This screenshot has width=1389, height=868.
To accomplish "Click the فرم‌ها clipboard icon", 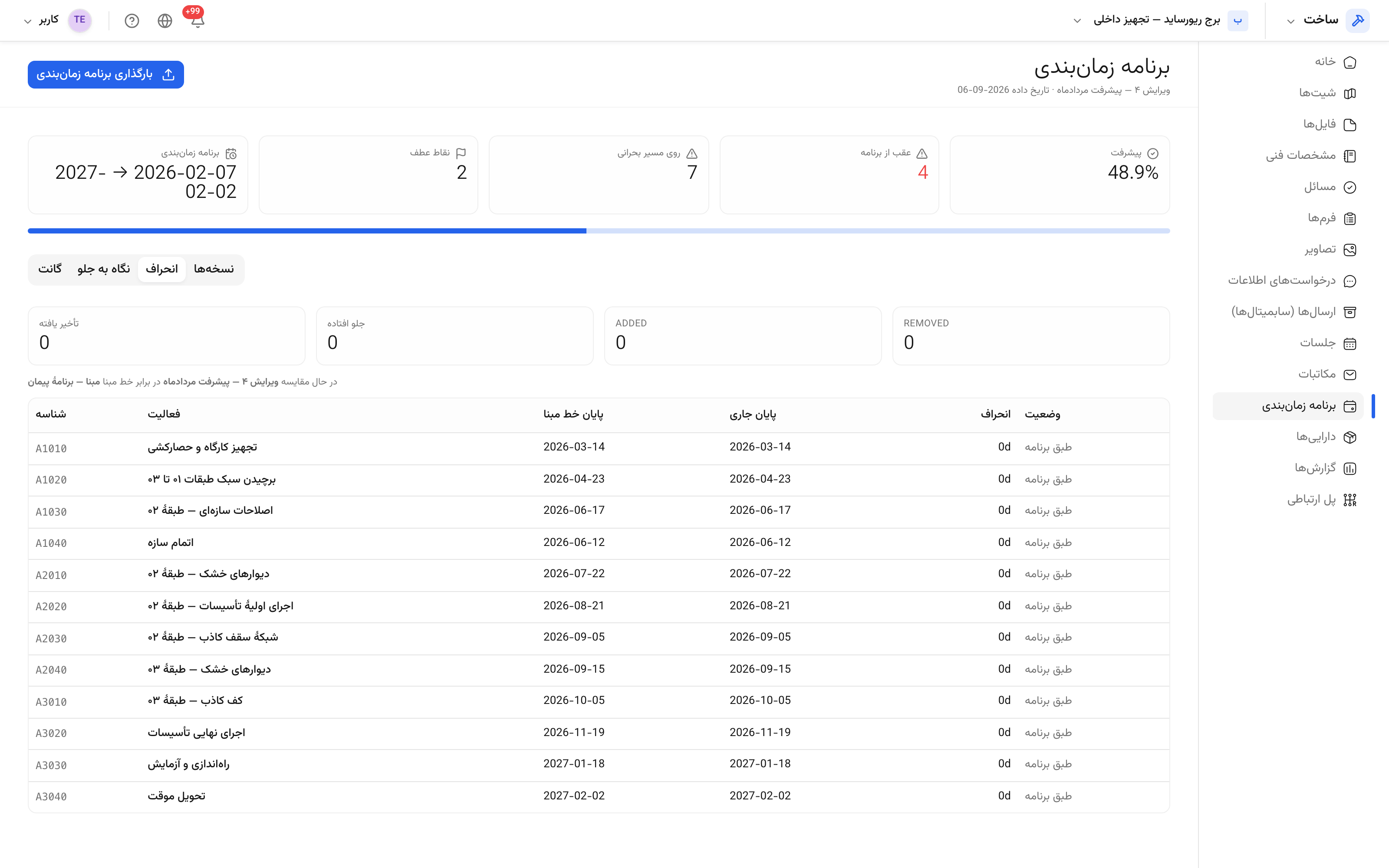I will coord(1350,218).
